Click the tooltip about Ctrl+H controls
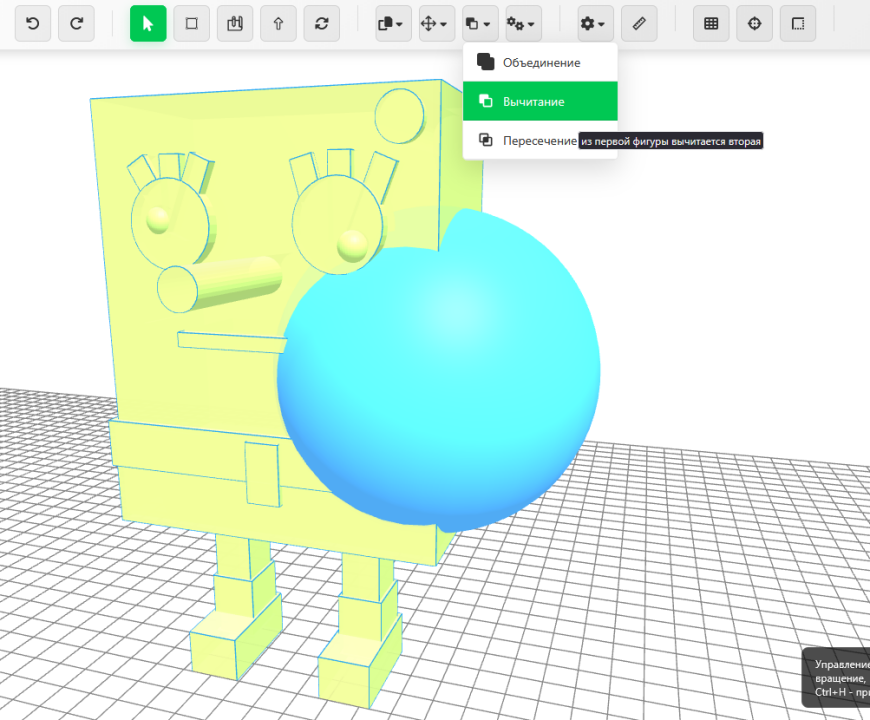870x720 pixels. [840, 678]
